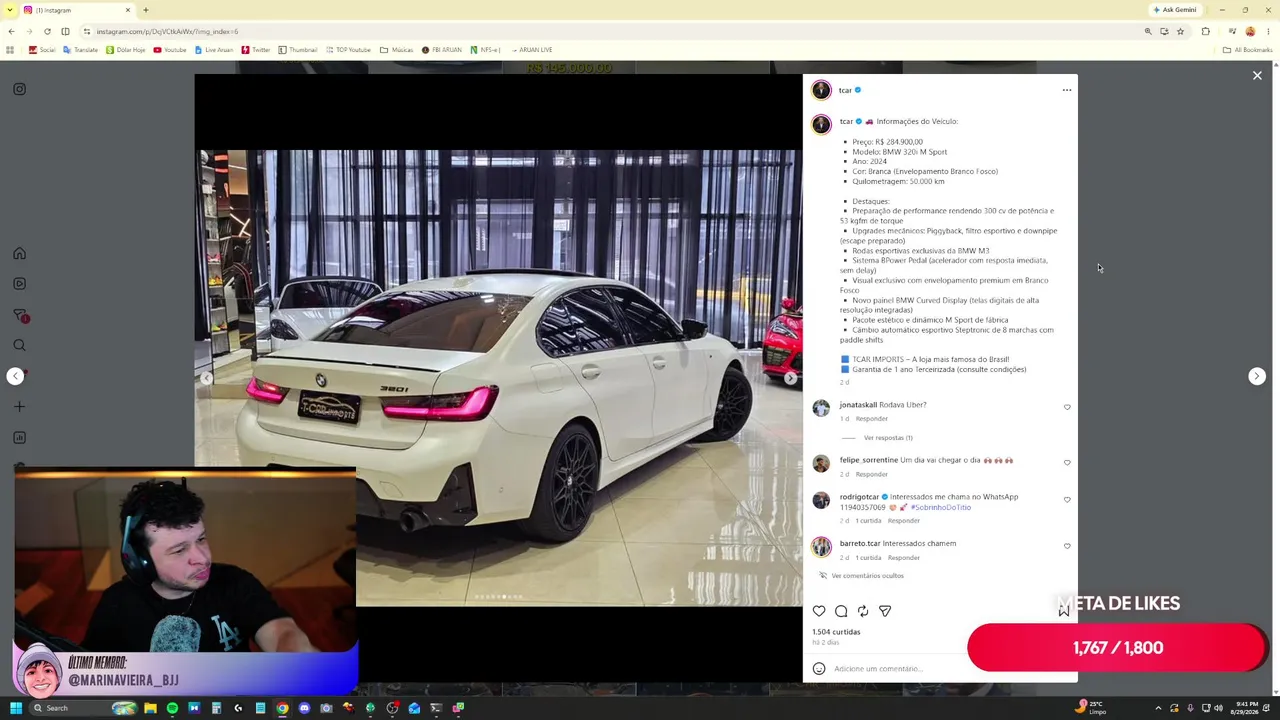The height and width of the screenshot is (720, 1280).
Task: Click the Ask Gemini button
Action: click(x=1174, y=10)
